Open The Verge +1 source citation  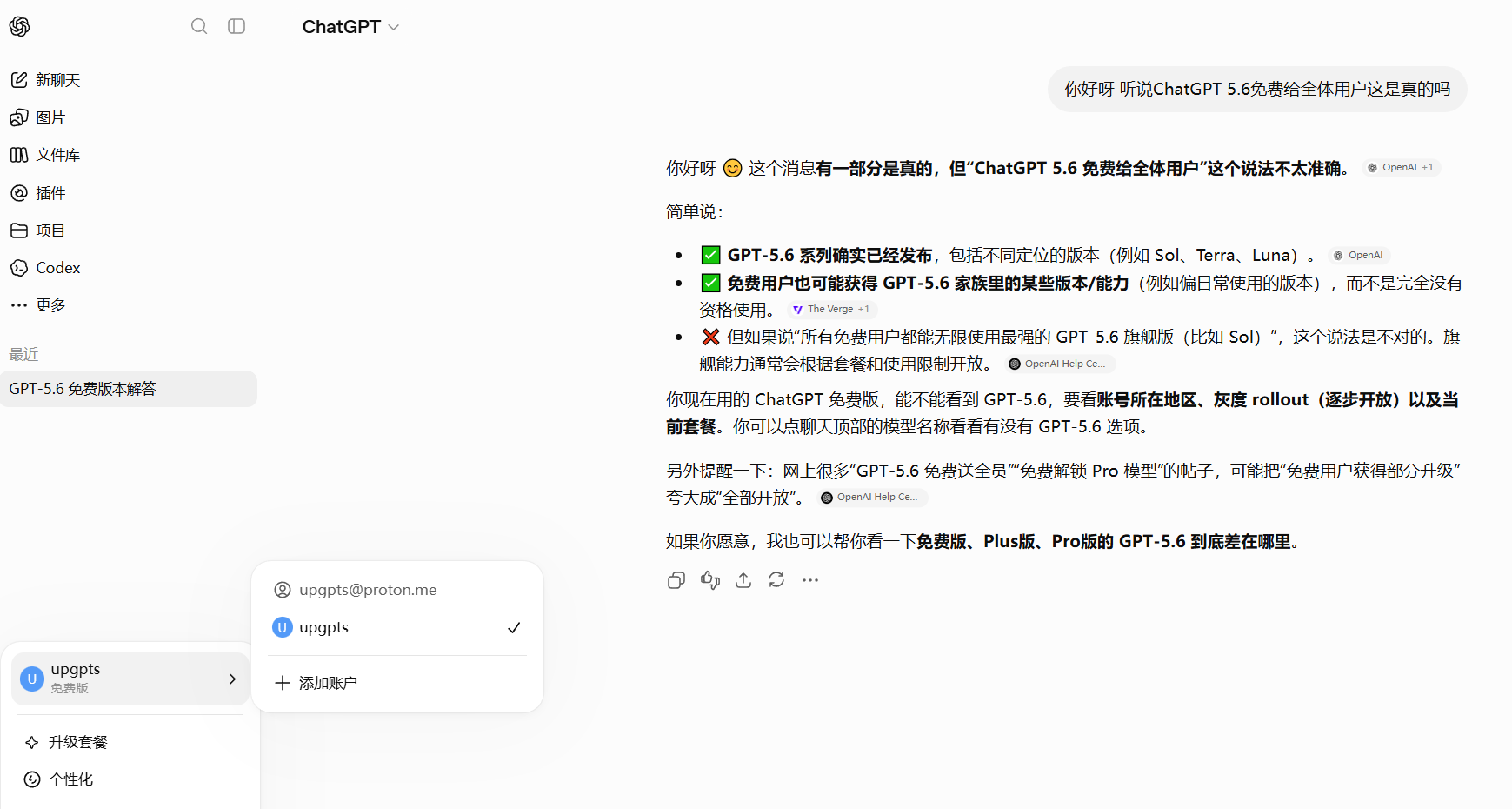[x=832, y=310]
